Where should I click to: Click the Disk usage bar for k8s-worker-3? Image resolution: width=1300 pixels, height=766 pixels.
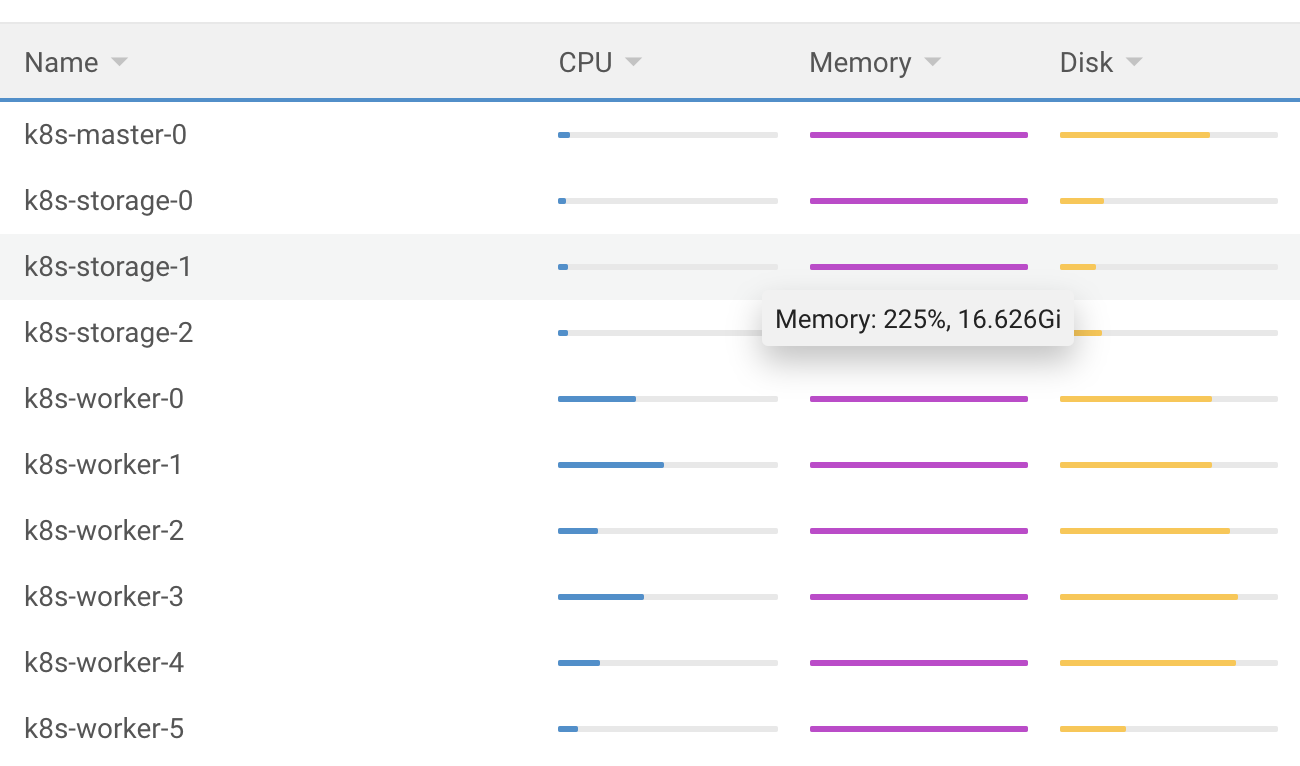click(x=1168, y=596)
